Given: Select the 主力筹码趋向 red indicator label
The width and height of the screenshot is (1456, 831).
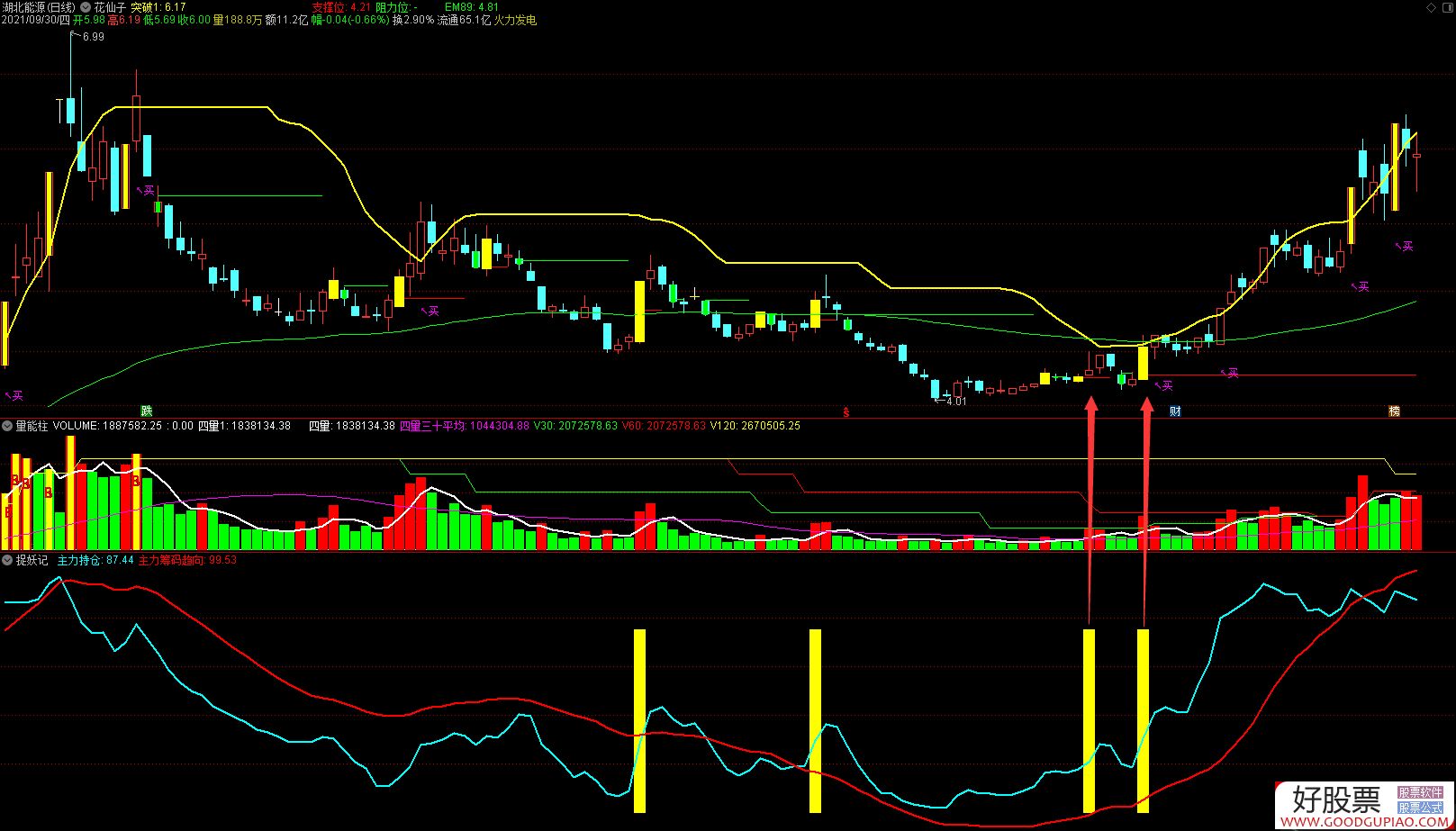Looking at the screenshot, I should (x=186, y=560).
